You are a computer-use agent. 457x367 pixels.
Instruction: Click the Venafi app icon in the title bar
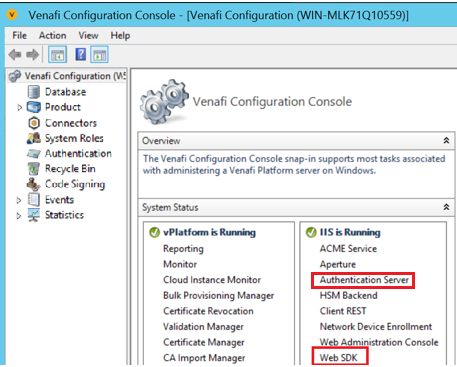12,15
